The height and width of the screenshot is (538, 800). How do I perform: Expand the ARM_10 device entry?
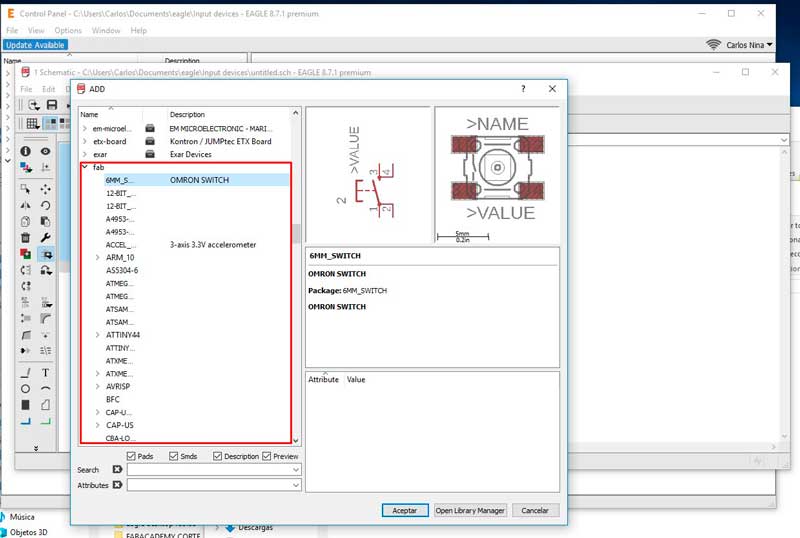[97, 257]
